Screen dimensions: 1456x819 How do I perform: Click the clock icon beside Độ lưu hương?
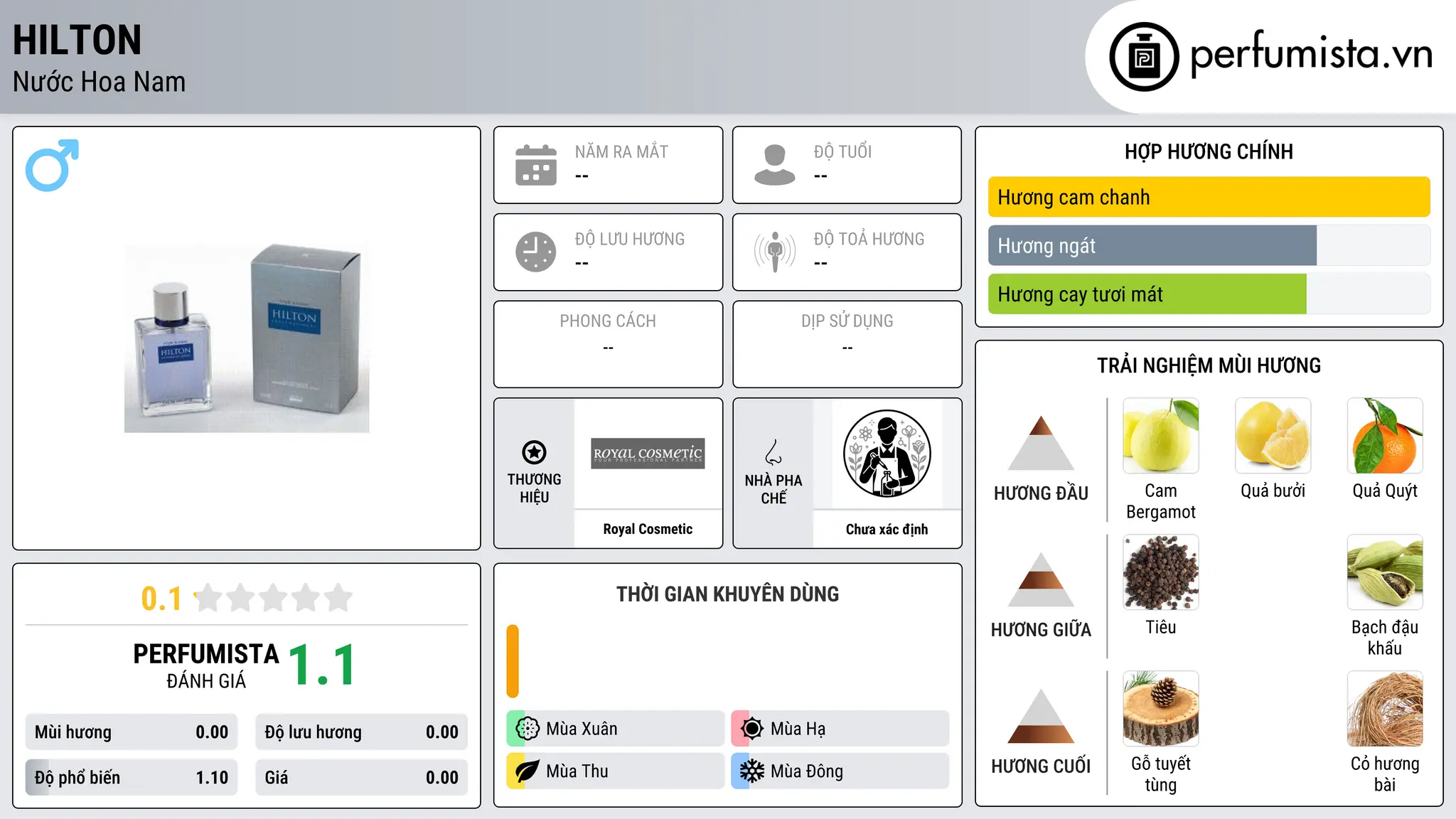[x=536, y=252]
